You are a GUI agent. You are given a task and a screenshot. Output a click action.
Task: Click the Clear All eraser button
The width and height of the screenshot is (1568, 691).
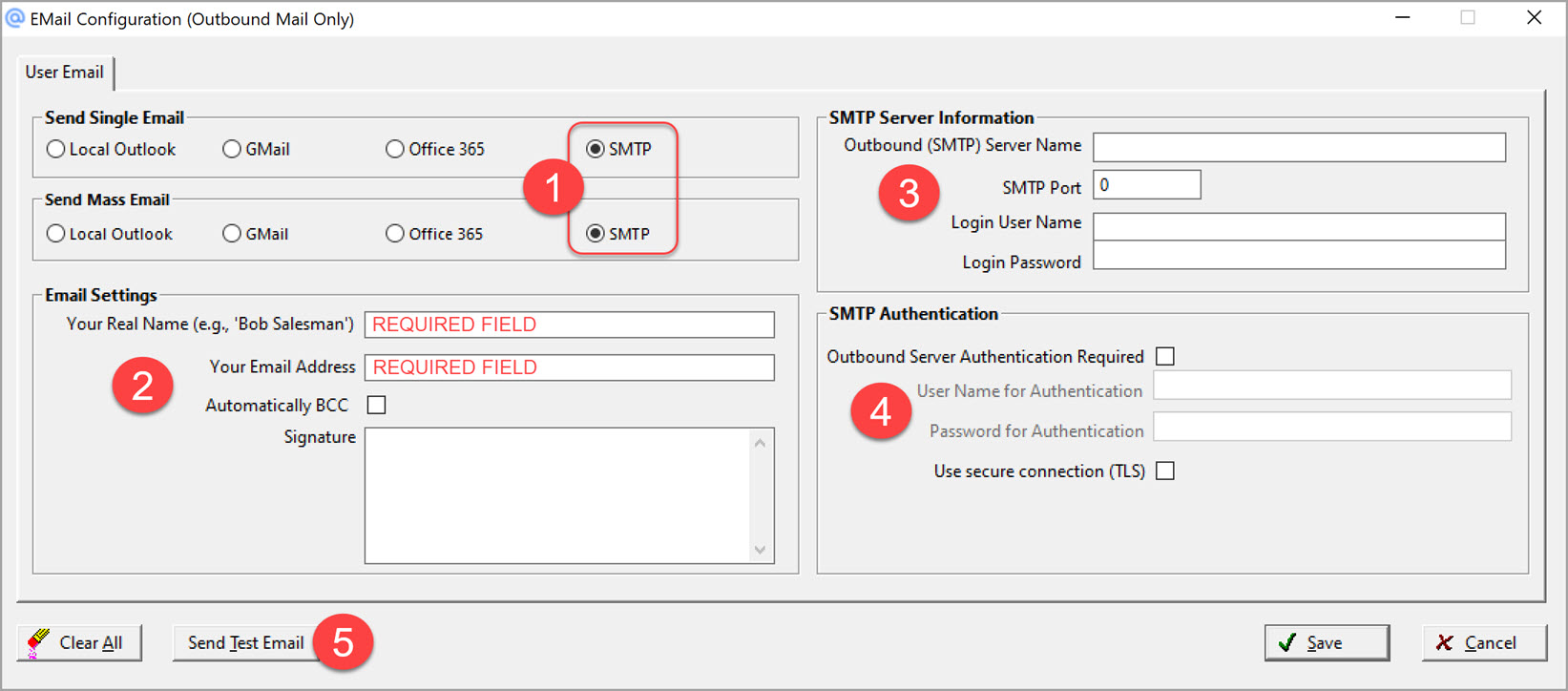pos(79,643)
